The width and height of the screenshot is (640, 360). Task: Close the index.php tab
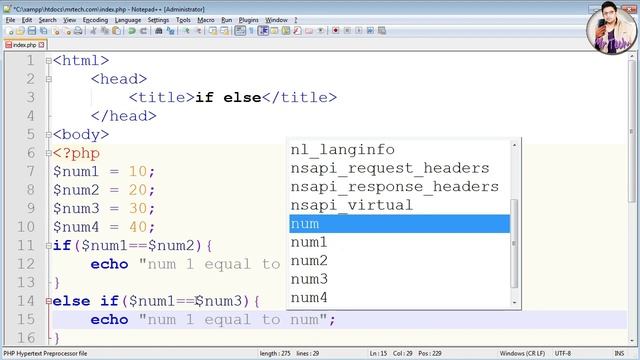(41, 45)
